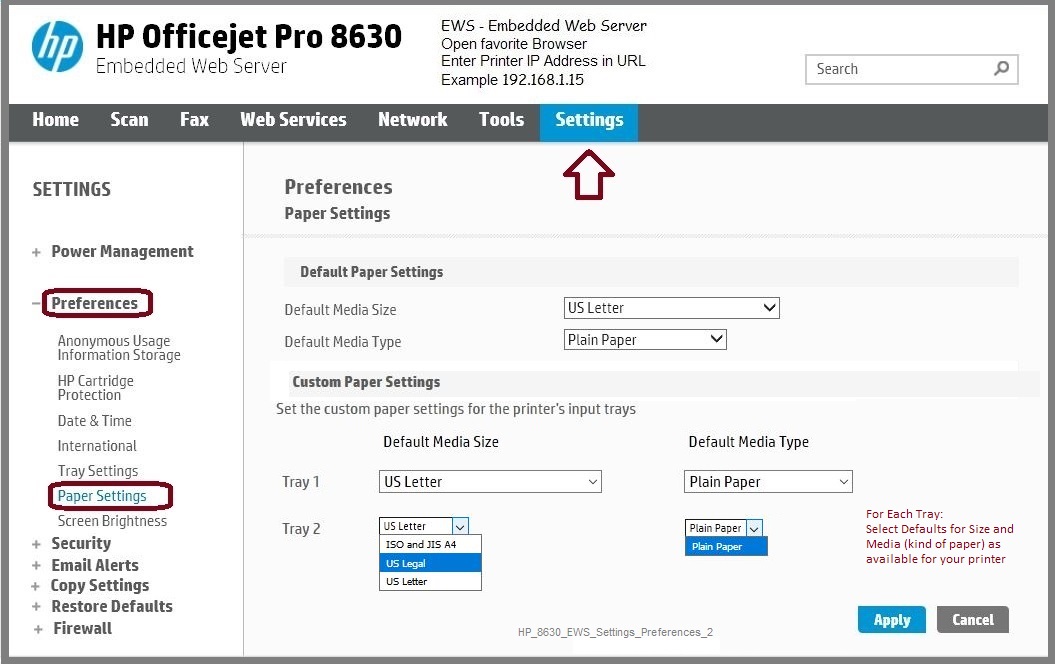Select the Settings tab
1055x664 pixels.
coord(589,121)
